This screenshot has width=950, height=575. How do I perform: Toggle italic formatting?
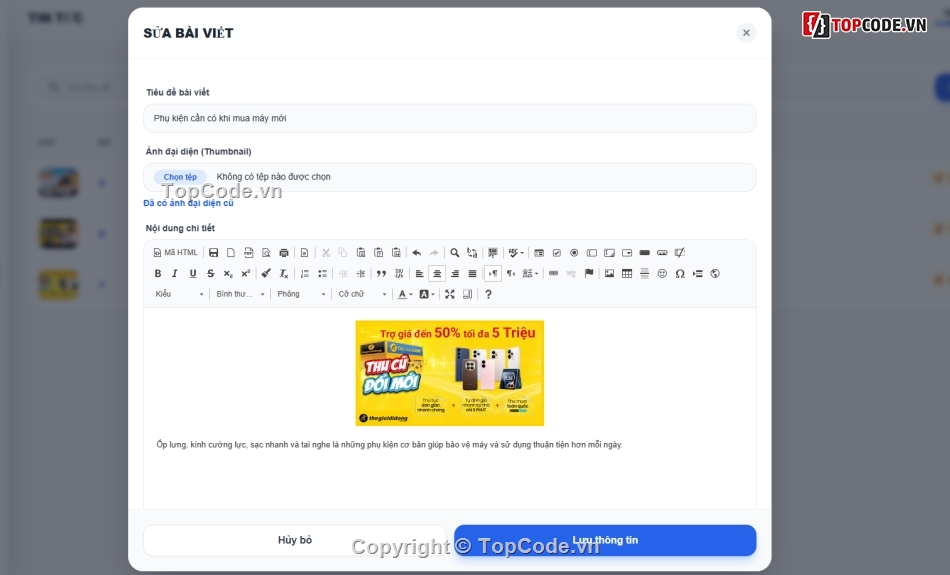tap(175, 273)
